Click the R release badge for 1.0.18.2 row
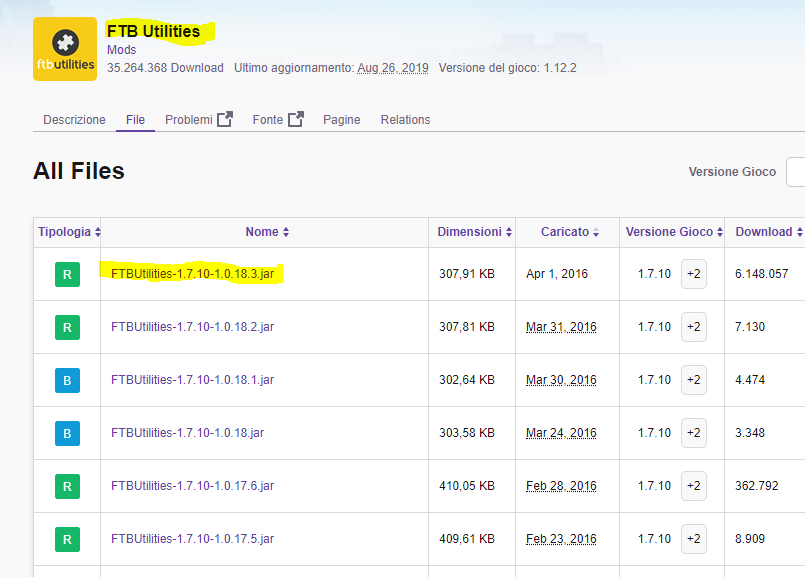805x577 pixels. [67, 327]
